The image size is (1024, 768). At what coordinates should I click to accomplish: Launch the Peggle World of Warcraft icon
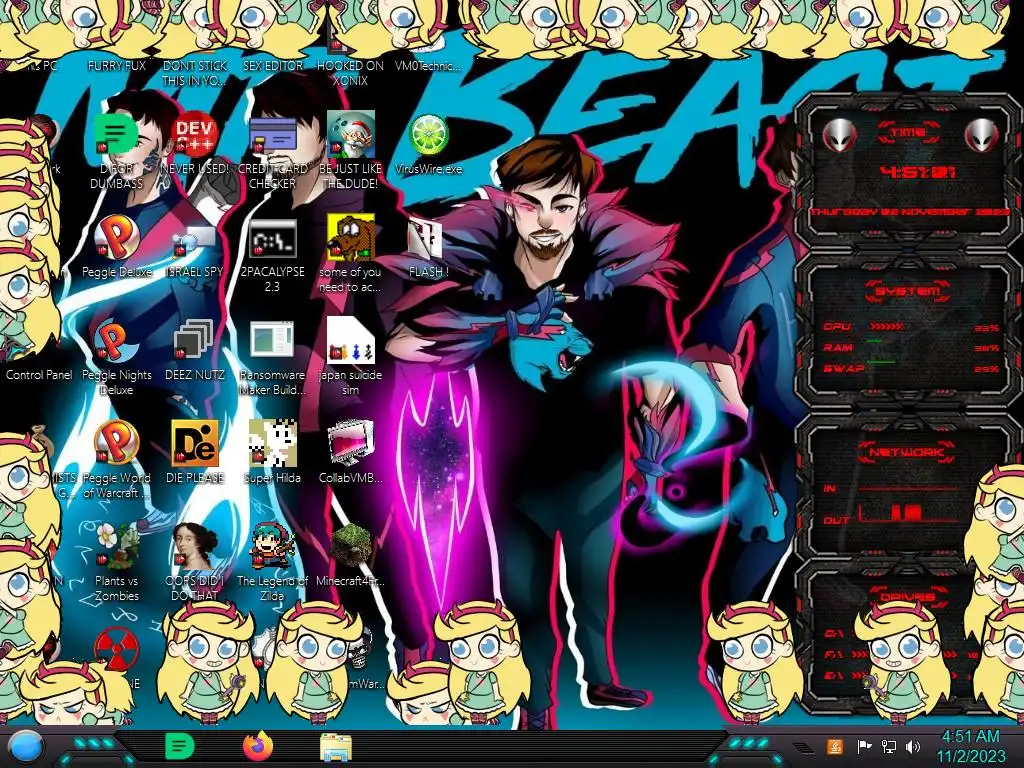pos(116,443)
